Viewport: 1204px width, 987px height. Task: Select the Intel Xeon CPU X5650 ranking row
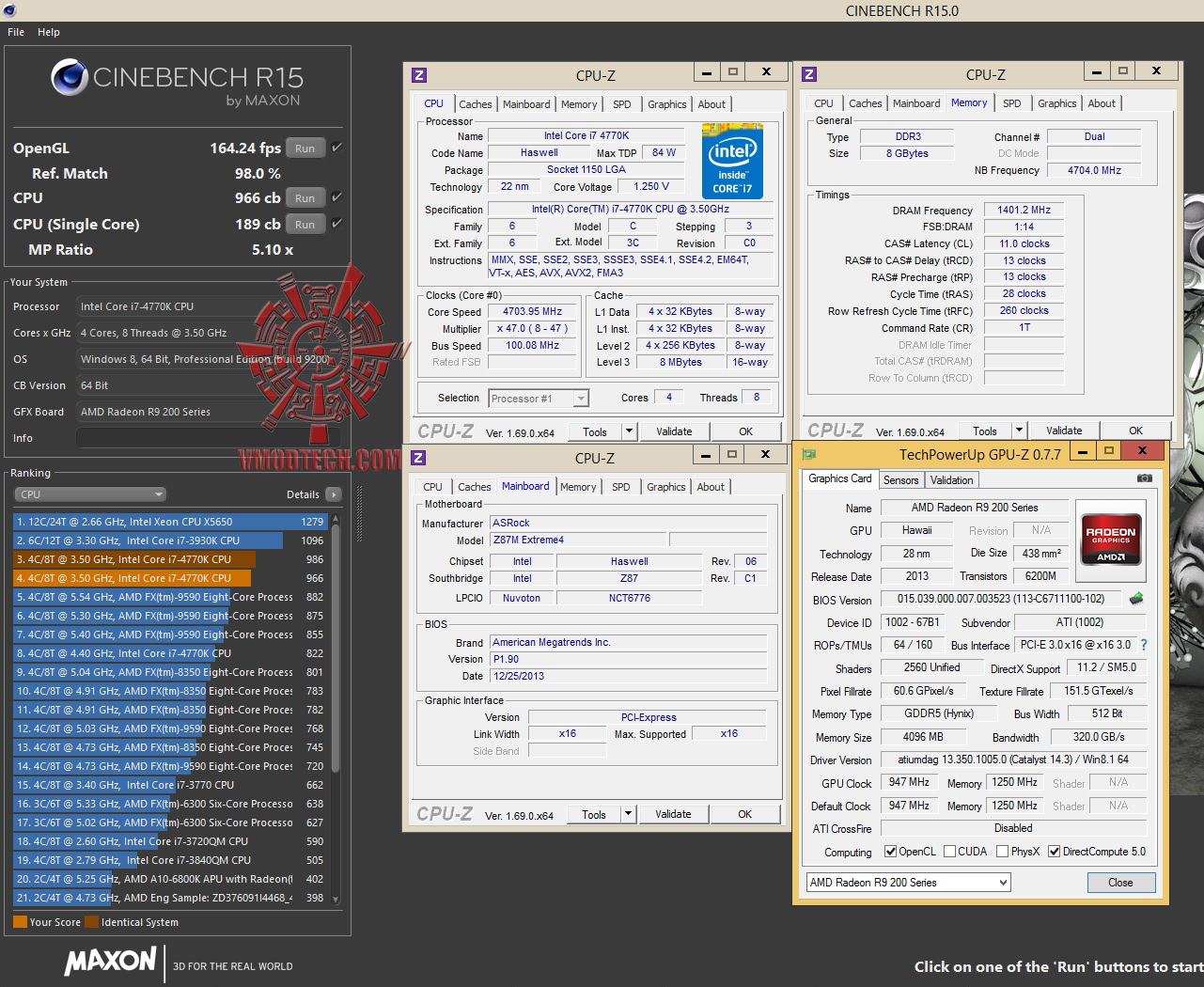tap(169, 522)
